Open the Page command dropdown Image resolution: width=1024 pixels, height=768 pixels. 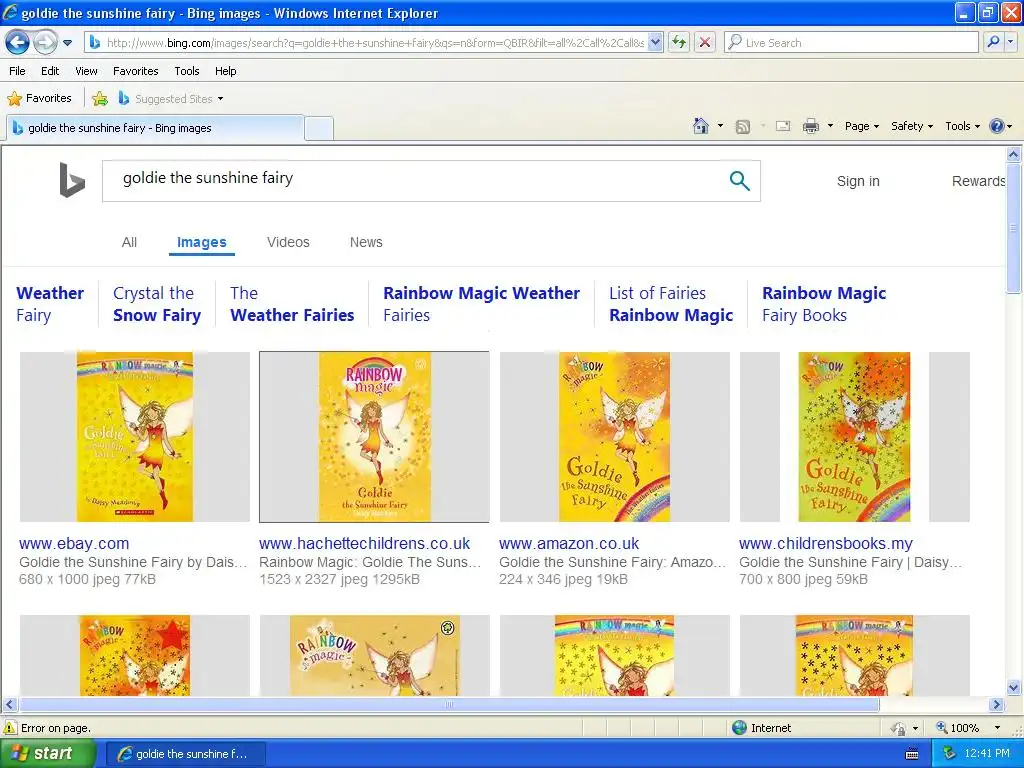click(861, 126)
